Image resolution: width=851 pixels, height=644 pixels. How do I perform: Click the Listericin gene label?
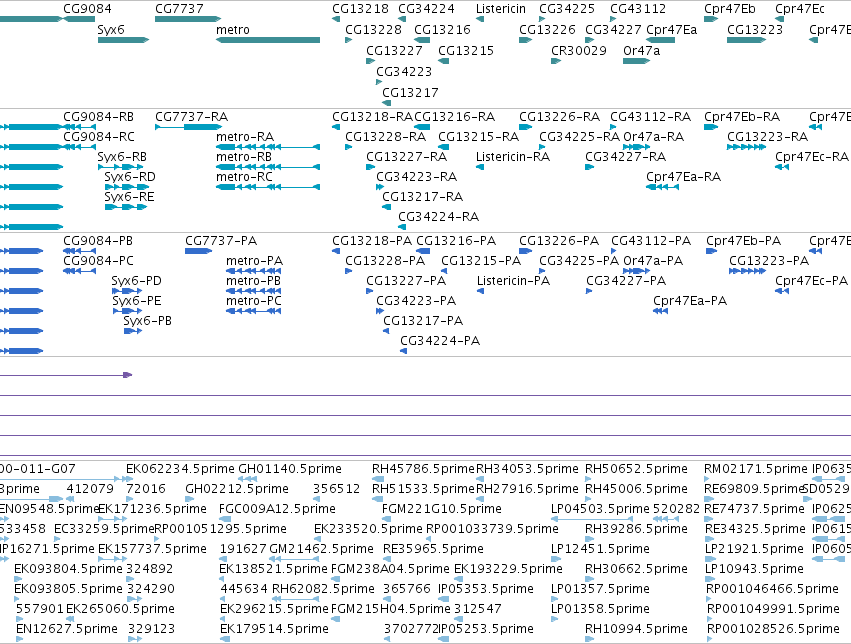point(500,9)
